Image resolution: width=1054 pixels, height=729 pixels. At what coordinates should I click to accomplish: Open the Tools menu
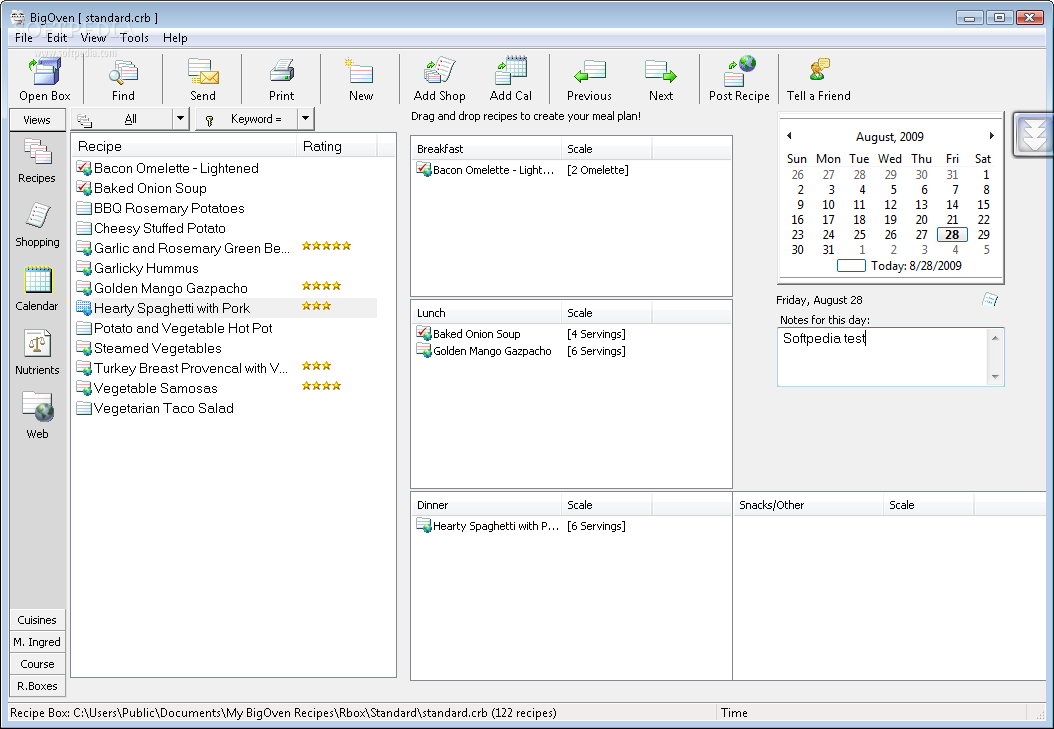134,38
